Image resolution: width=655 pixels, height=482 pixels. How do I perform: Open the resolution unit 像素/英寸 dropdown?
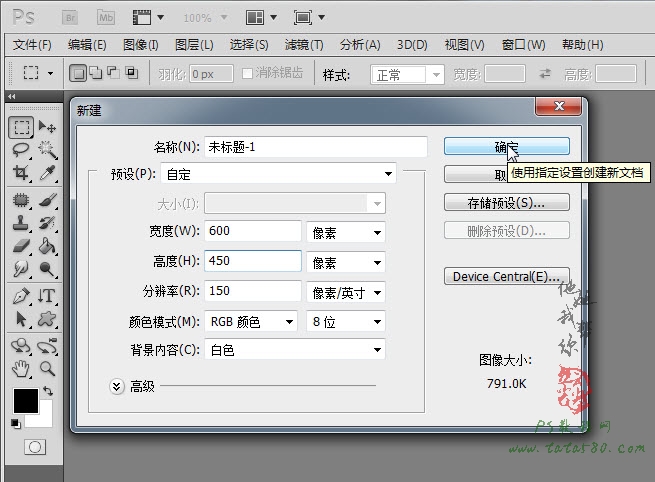346,292
